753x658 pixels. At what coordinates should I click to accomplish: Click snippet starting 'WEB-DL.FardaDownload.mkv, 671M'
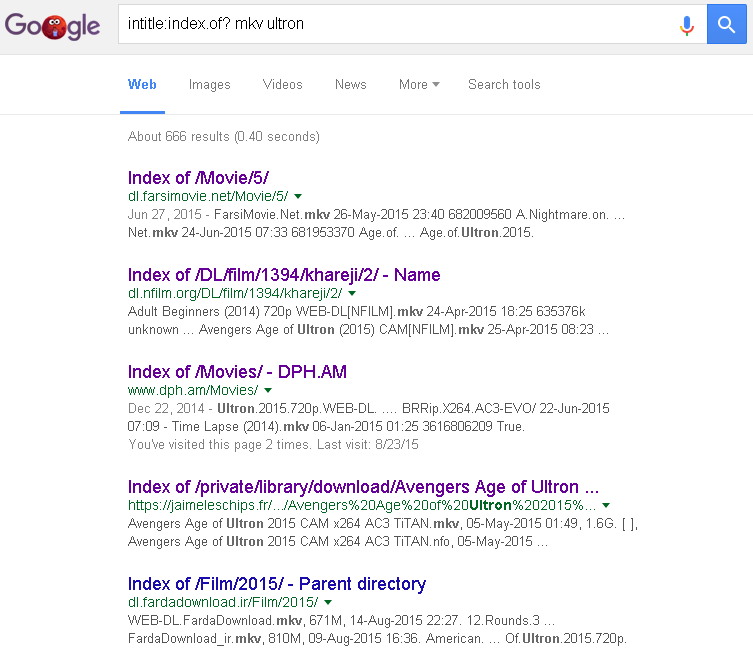click(377, 629)
